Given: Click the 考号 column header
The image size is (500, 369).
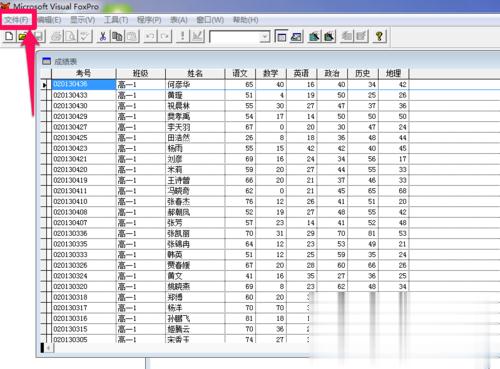Looking at the screenshot, I should coord(84,74).
